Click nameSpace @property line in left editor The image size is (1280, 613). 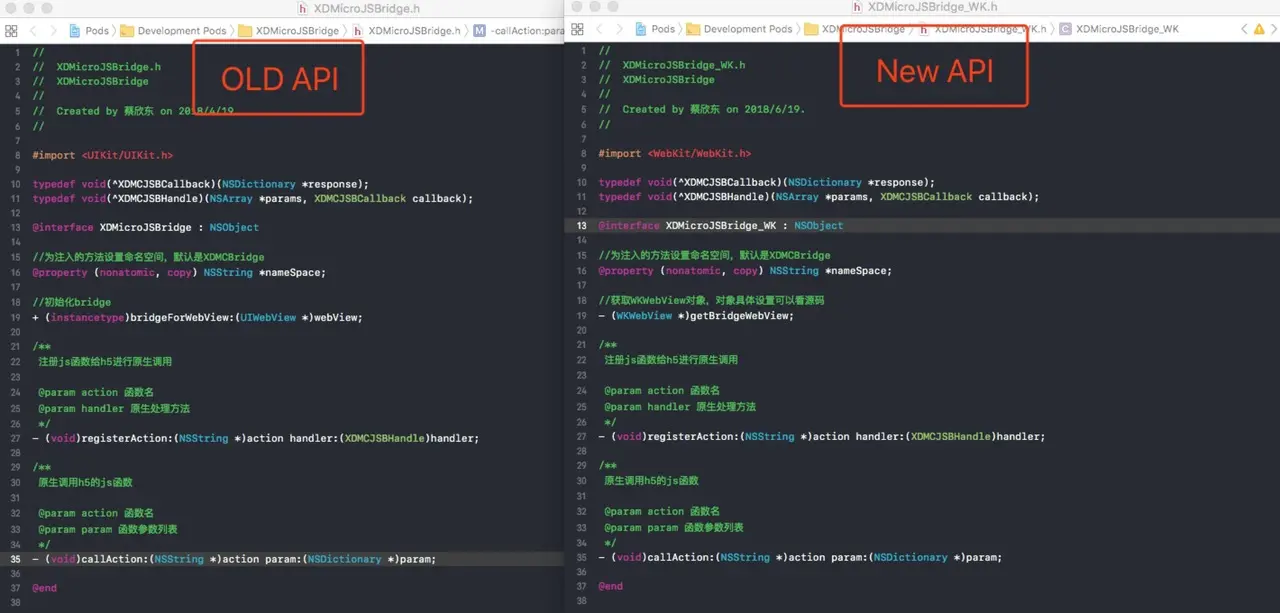[x=179, y=272]
